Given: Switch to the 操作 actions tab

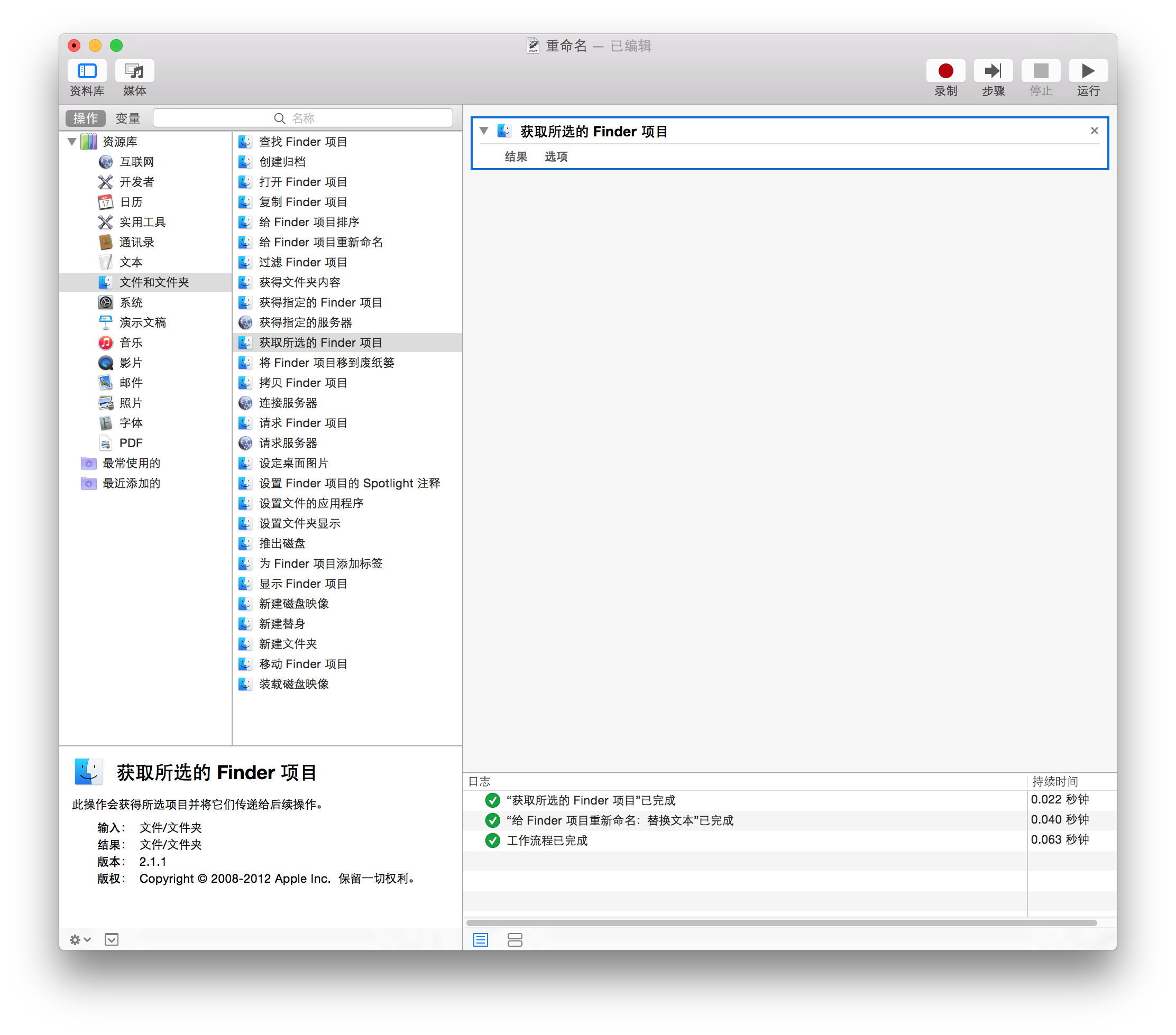Looking at the screenshot, I should coord(86,118).
